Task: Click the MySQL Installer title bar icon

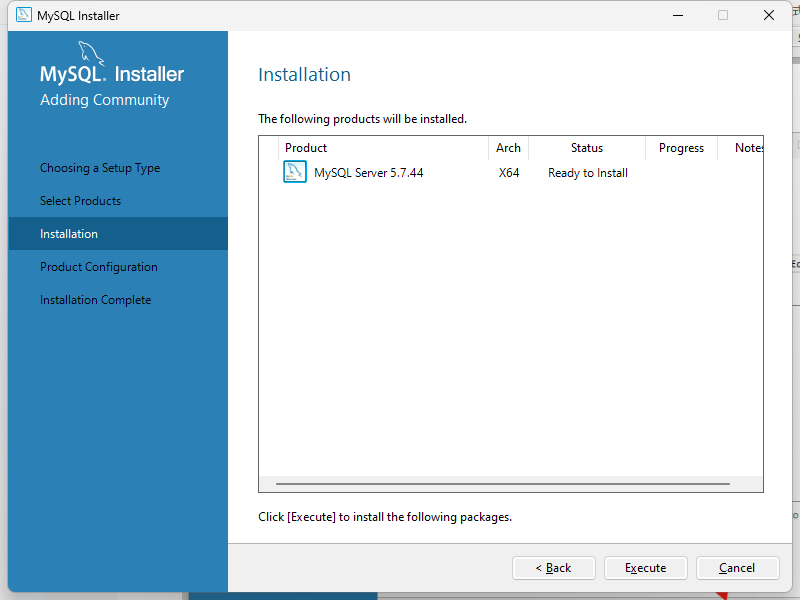Action: click(x=24, y=15)
